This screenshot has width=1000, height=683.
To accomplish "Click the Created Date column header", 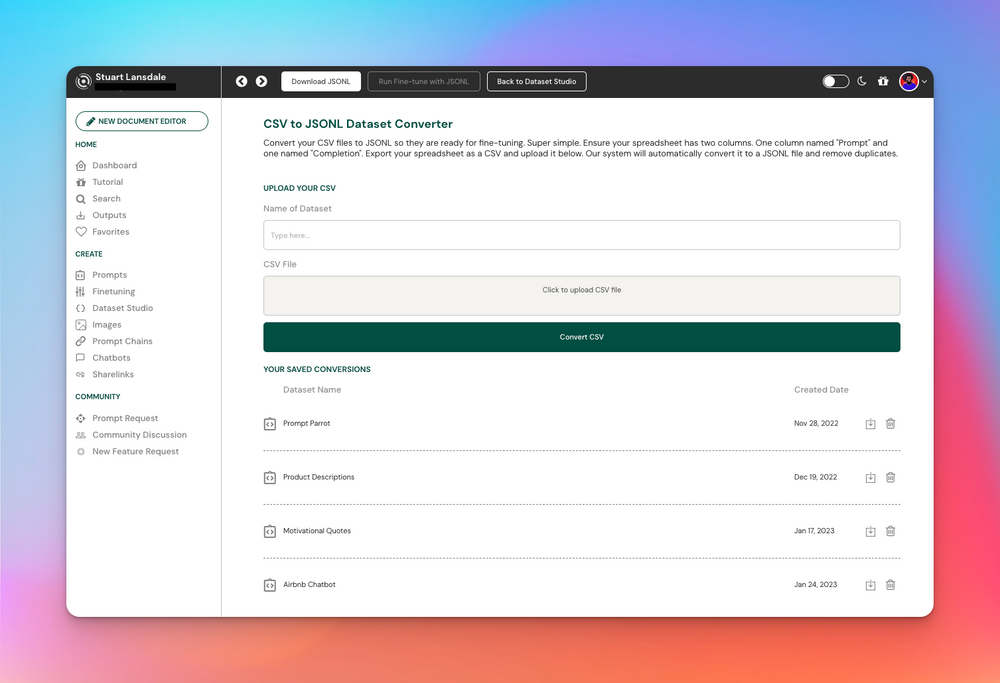I will [x=821, y=390].
